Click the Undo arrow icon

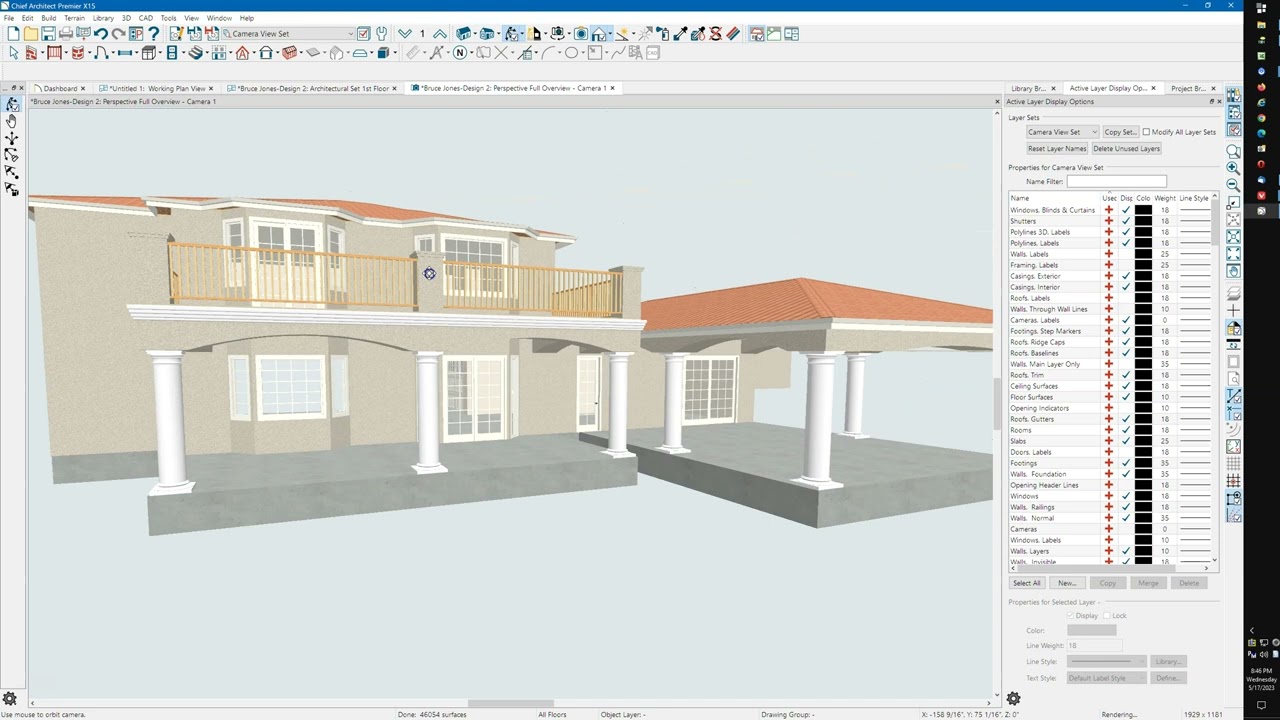click(101, 34)
